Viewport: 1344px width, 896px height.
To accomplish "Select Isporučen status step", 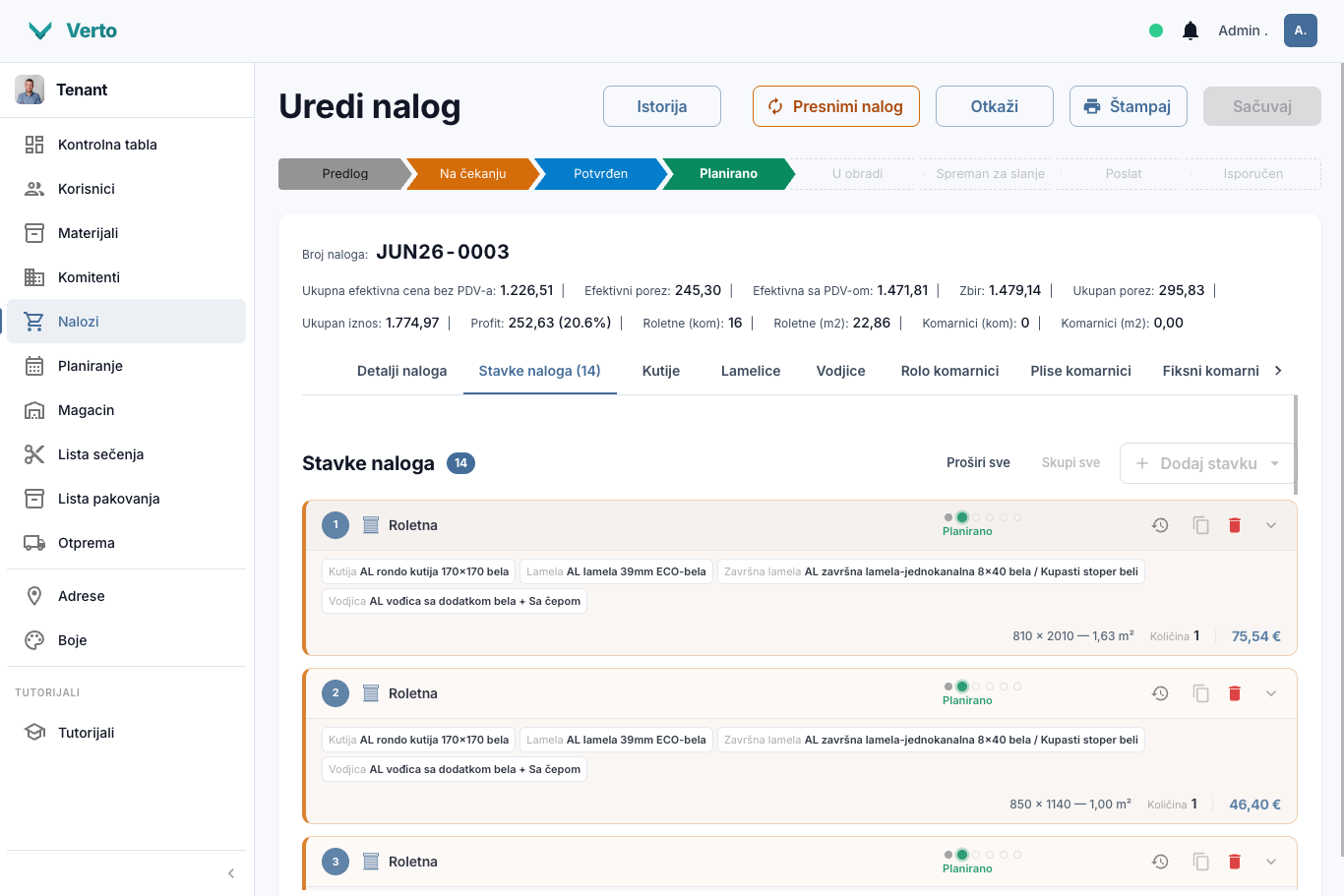I will 1253,174.
